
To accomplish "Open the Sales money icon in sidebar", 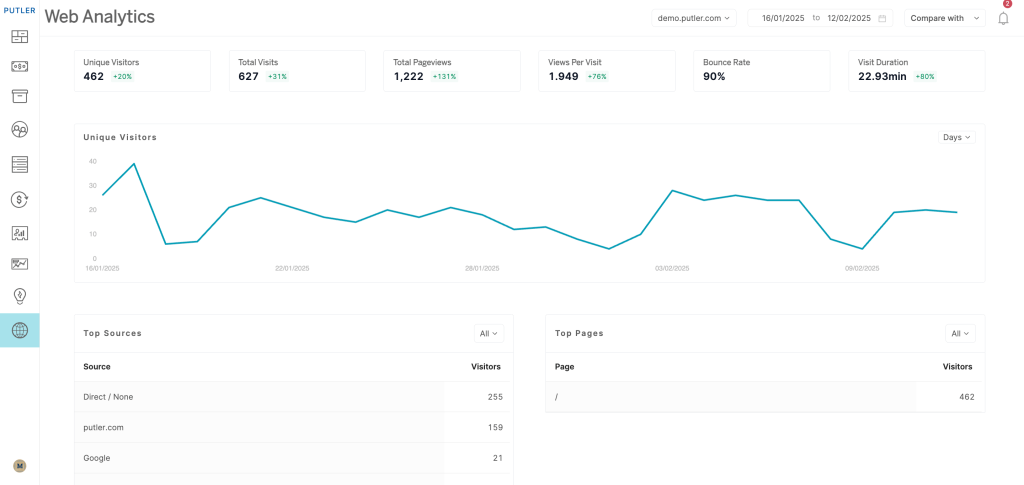I will tap(19, 66).
